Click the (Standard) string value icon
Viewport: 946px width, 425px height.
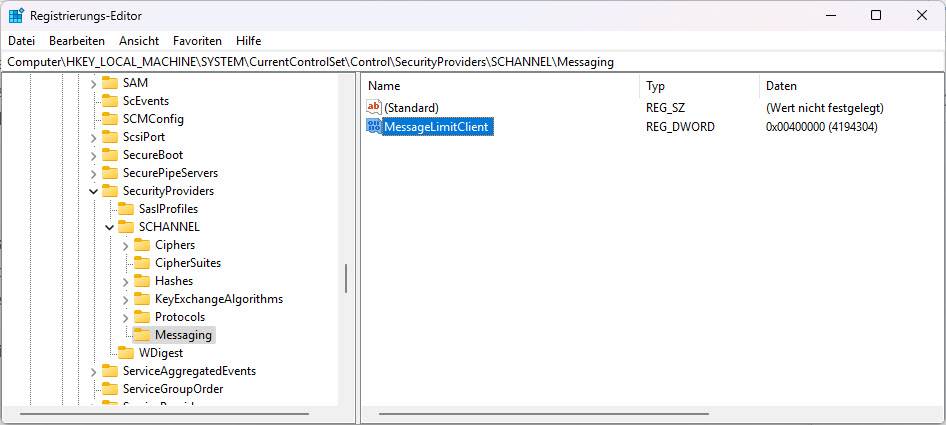(x=374, y=107)
